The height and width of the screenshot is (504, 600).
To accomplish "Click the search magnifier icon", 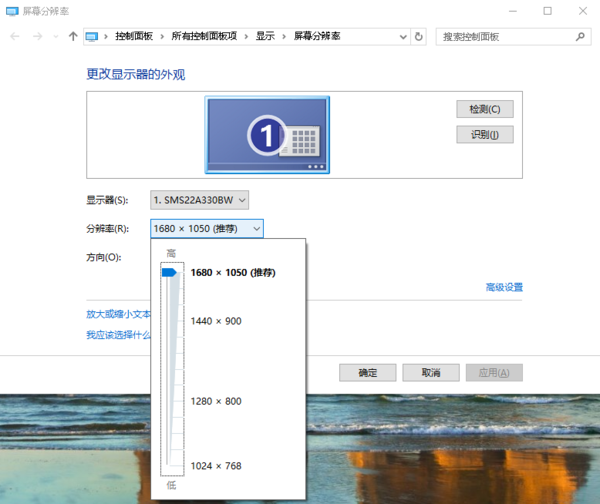I will 580,37.
